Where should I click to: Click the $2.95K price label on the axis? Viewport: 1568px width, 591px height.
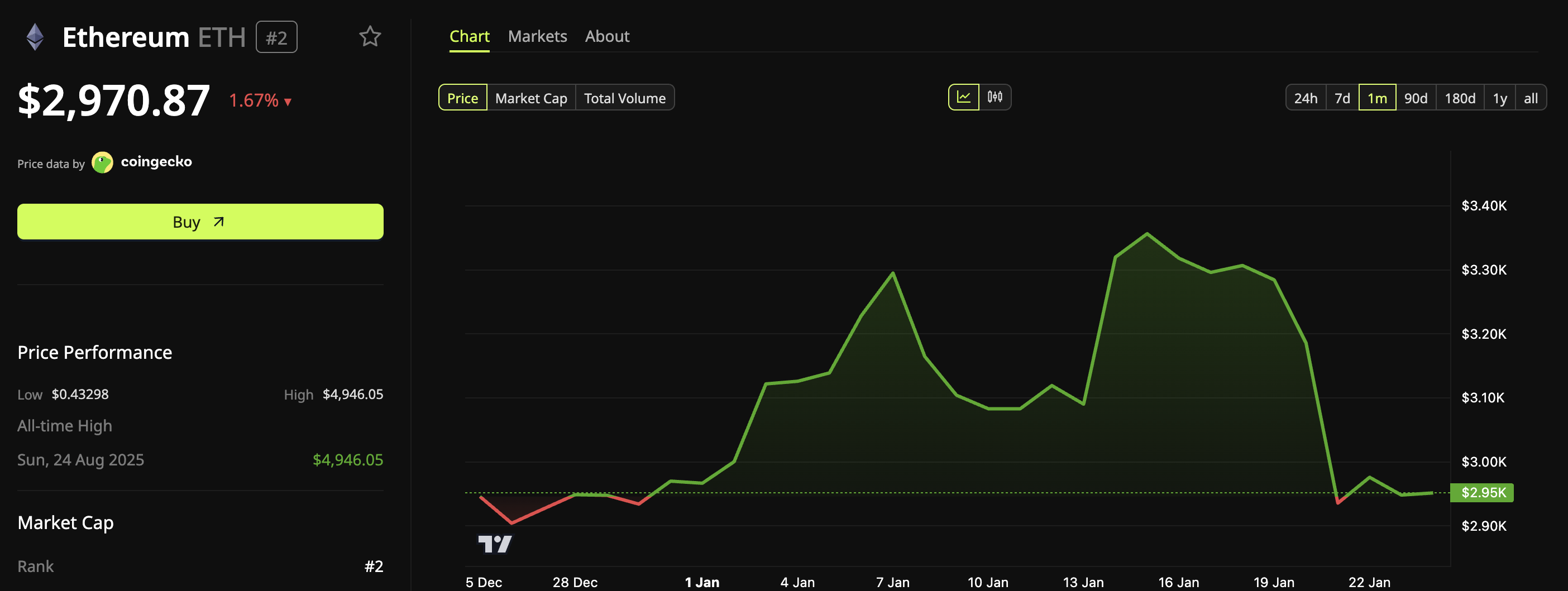1481,492
